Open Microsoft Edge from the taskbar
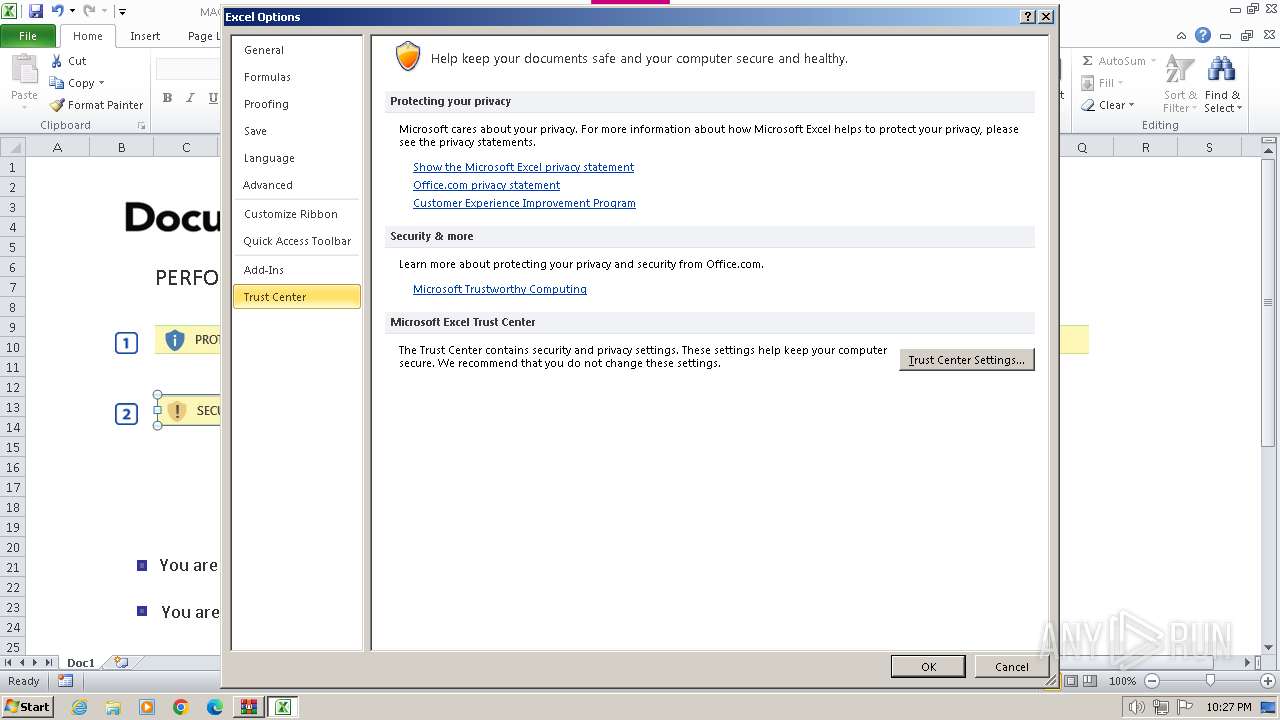 pyautogui.click(x=215, y=707)
